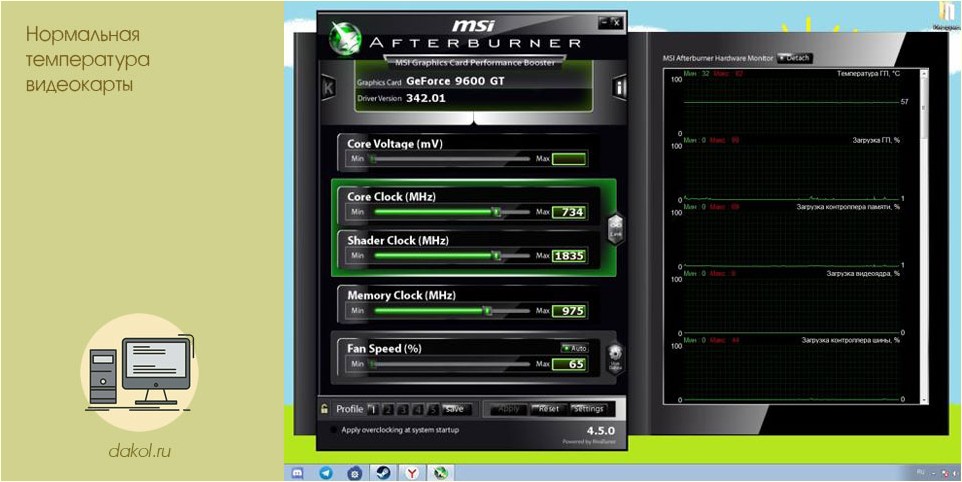Select profile slot 2
Viewport: 962px width, 482px height.
click(x=388, y=409)
